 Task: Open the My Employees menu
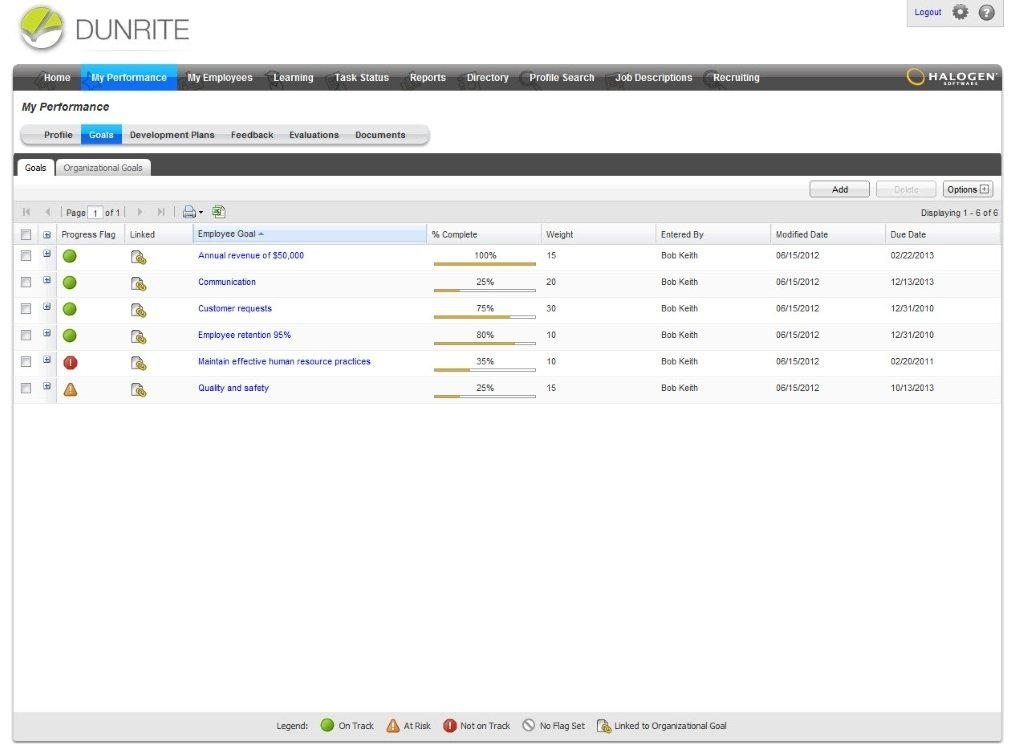(x=219, y=78)
